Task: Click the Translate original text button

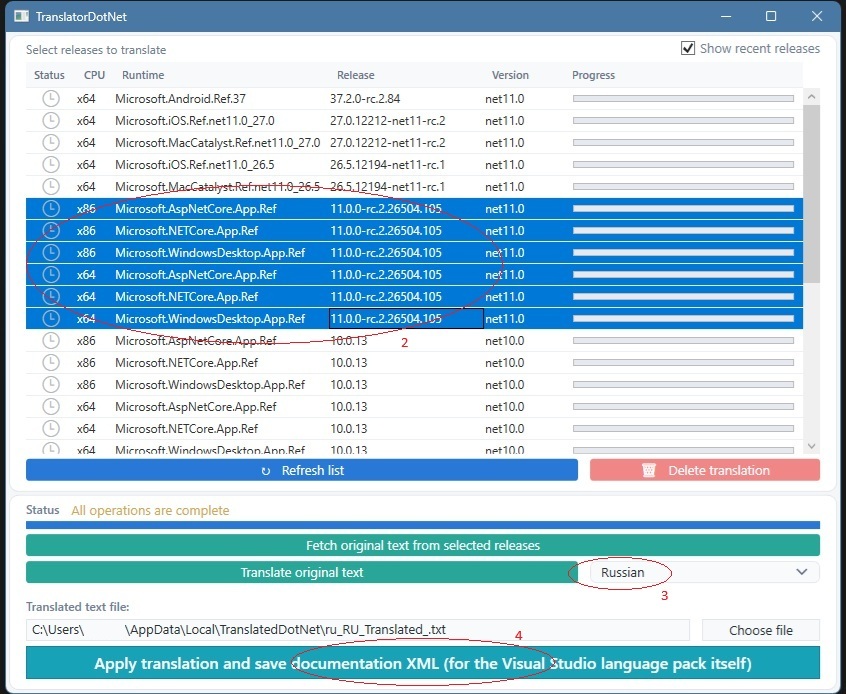Action: coord(302,573)
